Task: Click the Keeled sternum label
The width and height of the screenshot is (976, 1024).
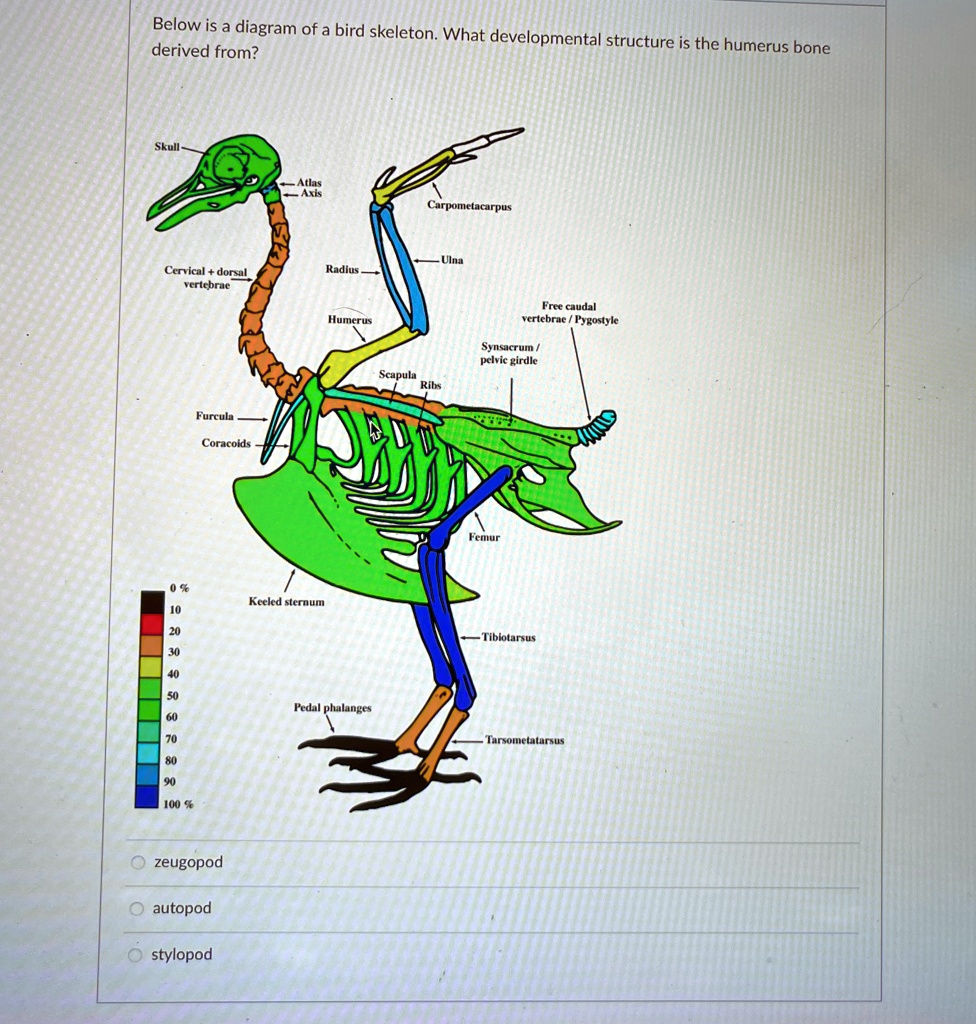Action: point(287,602)
